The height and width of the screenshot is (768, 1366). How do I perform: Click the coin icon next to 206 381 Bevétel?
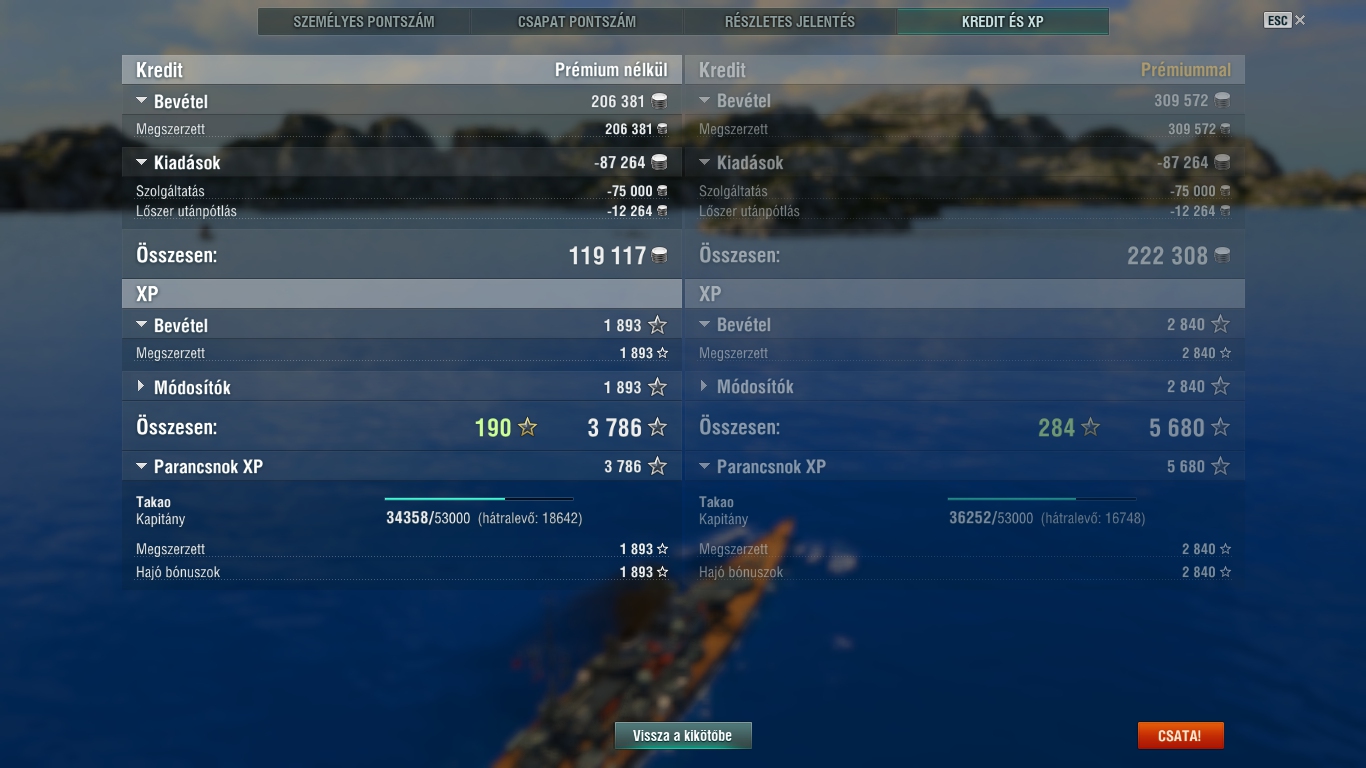tap(659, 101)
